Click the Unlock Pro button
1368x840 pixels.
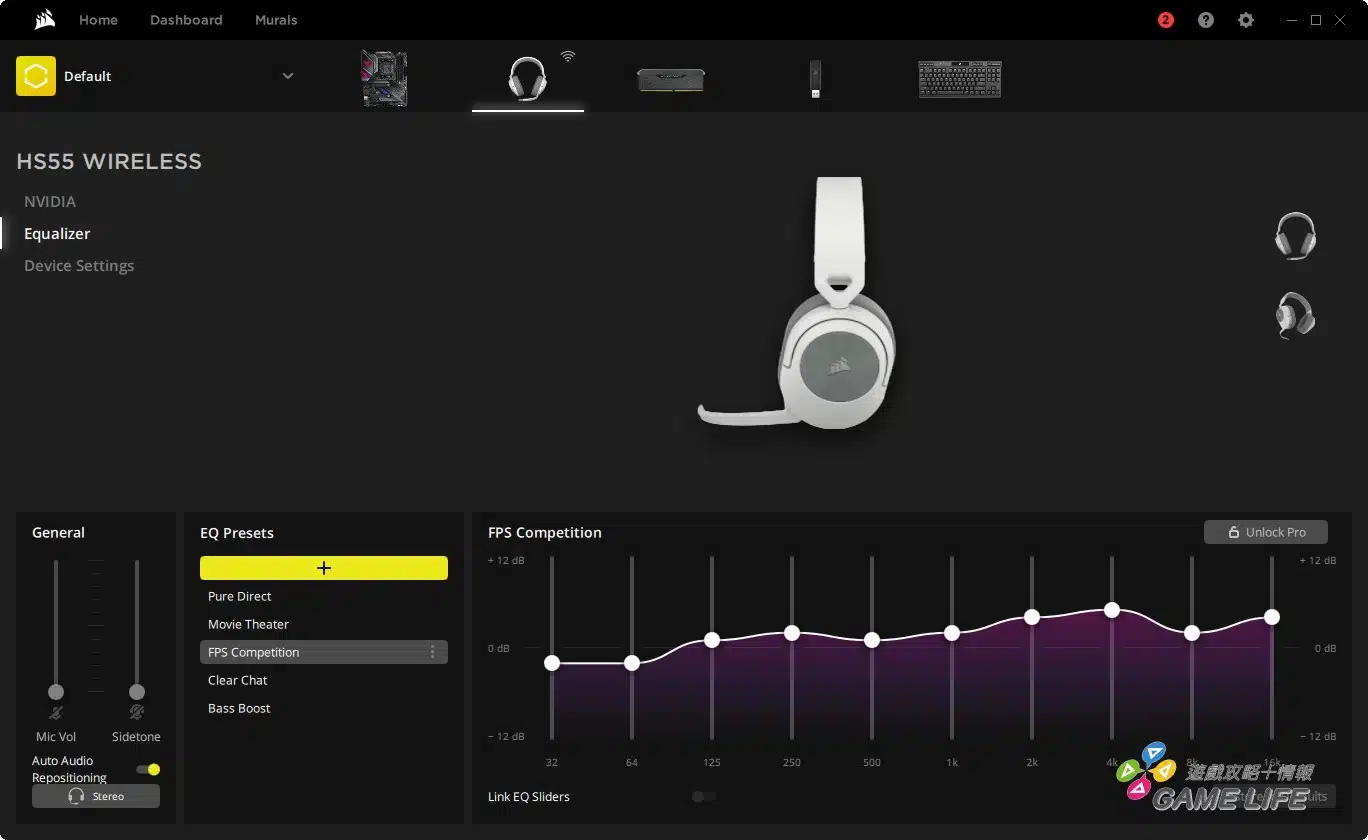click(1265, 532)
